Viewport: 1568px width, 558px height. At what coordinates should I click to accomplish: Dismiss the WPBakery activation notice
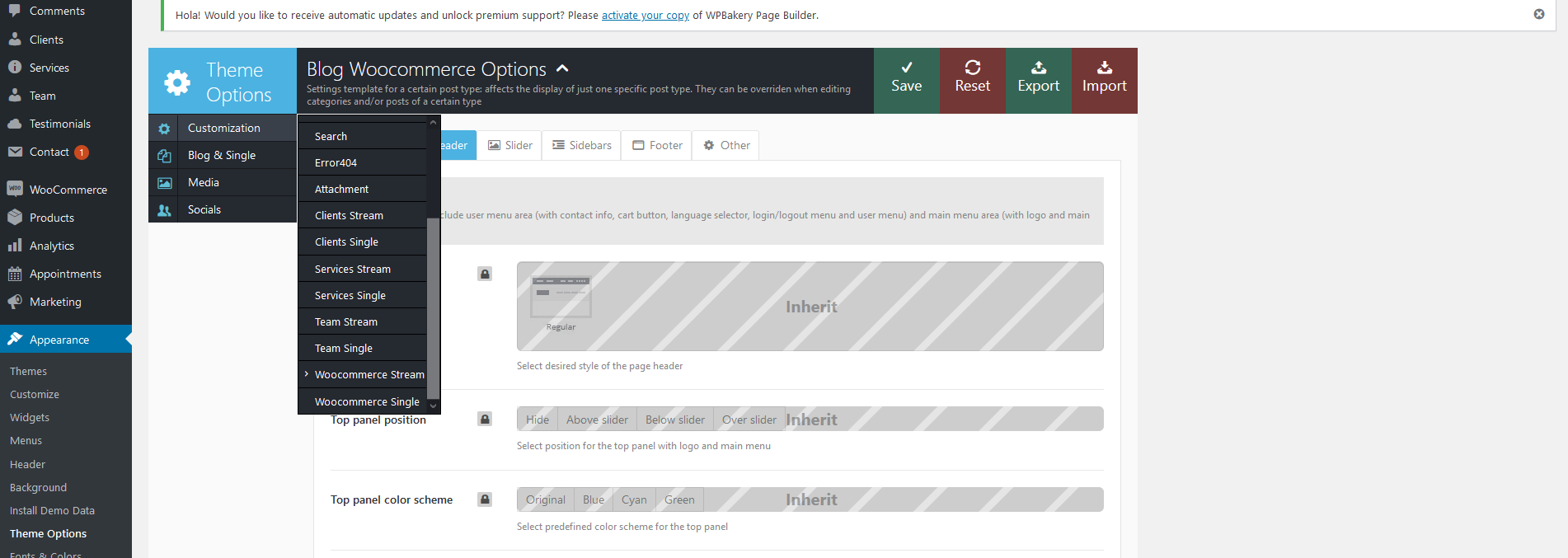pos(1539,14)
